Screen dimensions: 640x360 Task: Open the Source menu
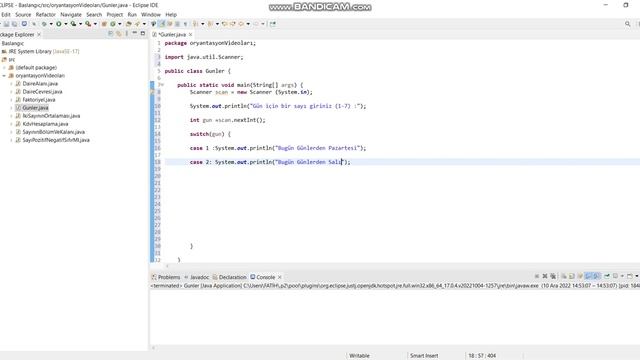[23, 14]
